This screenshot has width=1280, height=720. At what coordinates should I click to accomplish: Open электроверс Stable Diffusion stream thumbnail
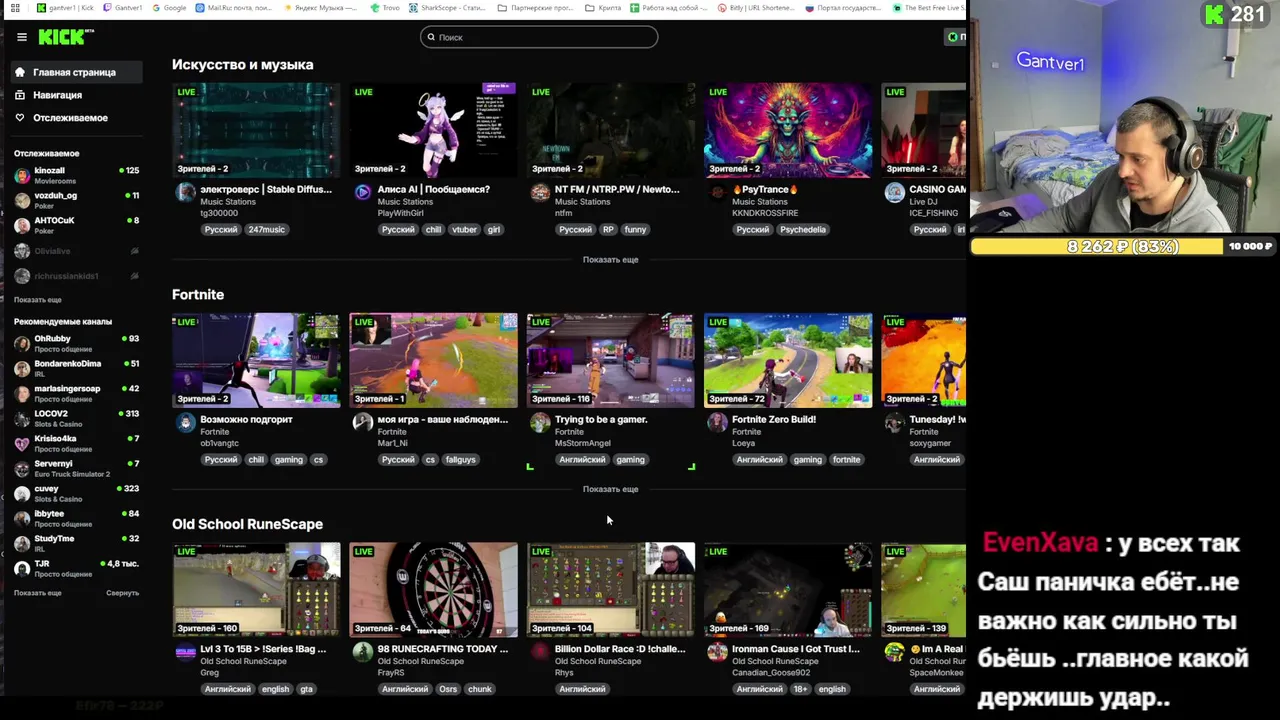point(256,130)
